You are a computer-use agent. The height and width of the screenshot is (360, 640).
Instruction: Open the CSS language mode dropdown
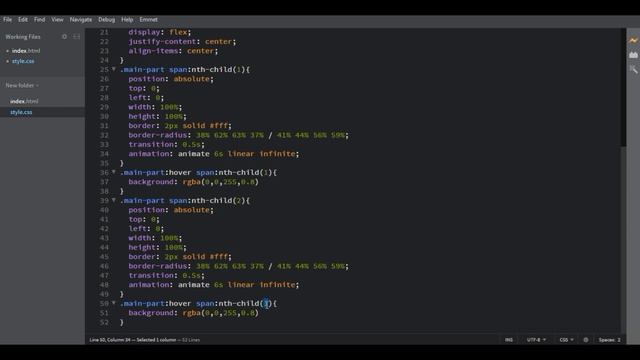566,340
